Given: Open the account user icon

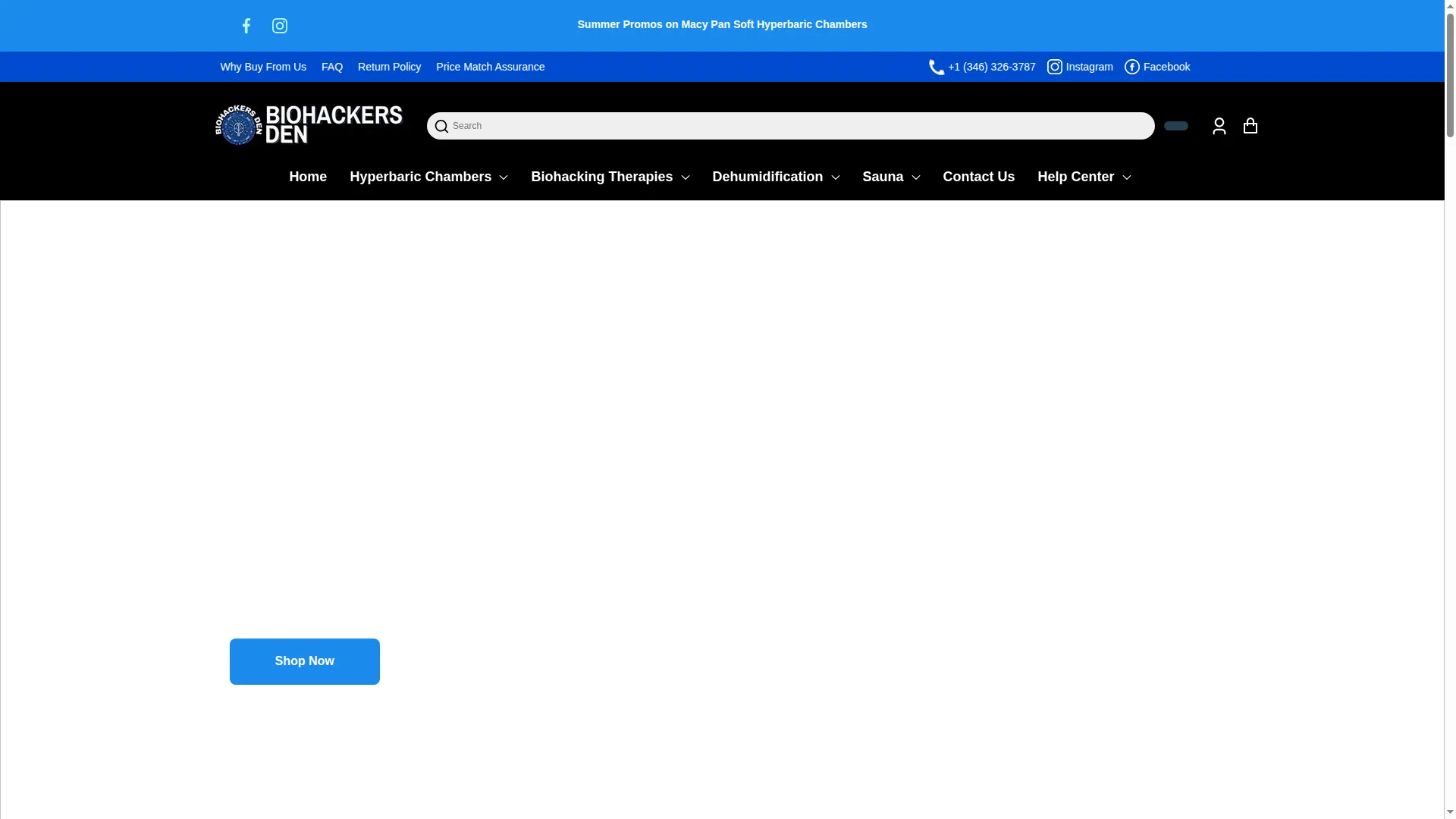Looking at the screenshot, I should (x=1219, y=126).
